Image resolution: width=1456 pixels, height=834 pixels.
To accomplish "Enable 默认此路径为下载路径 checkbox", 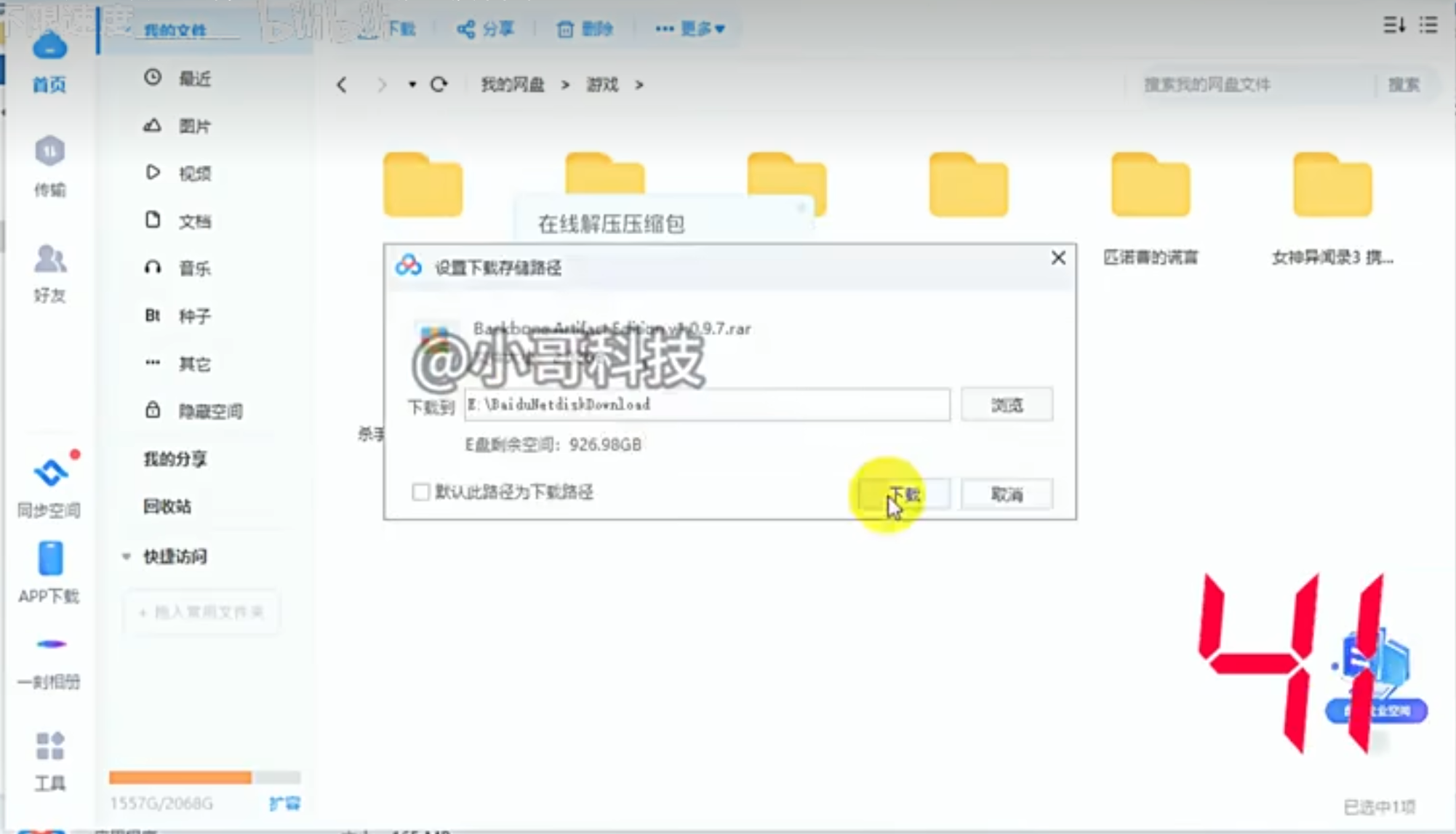I will pos(420,492).
